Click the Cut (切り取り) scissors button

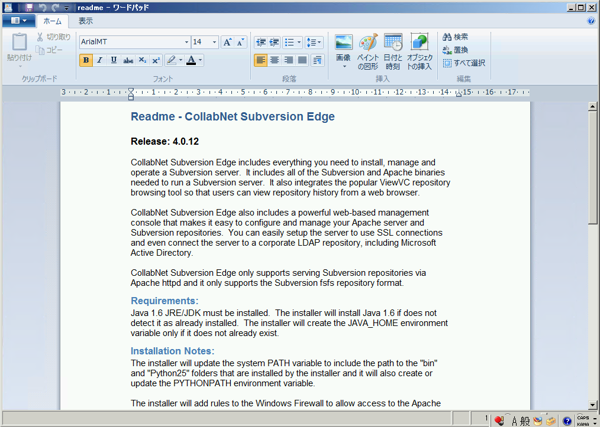(54, 37)
